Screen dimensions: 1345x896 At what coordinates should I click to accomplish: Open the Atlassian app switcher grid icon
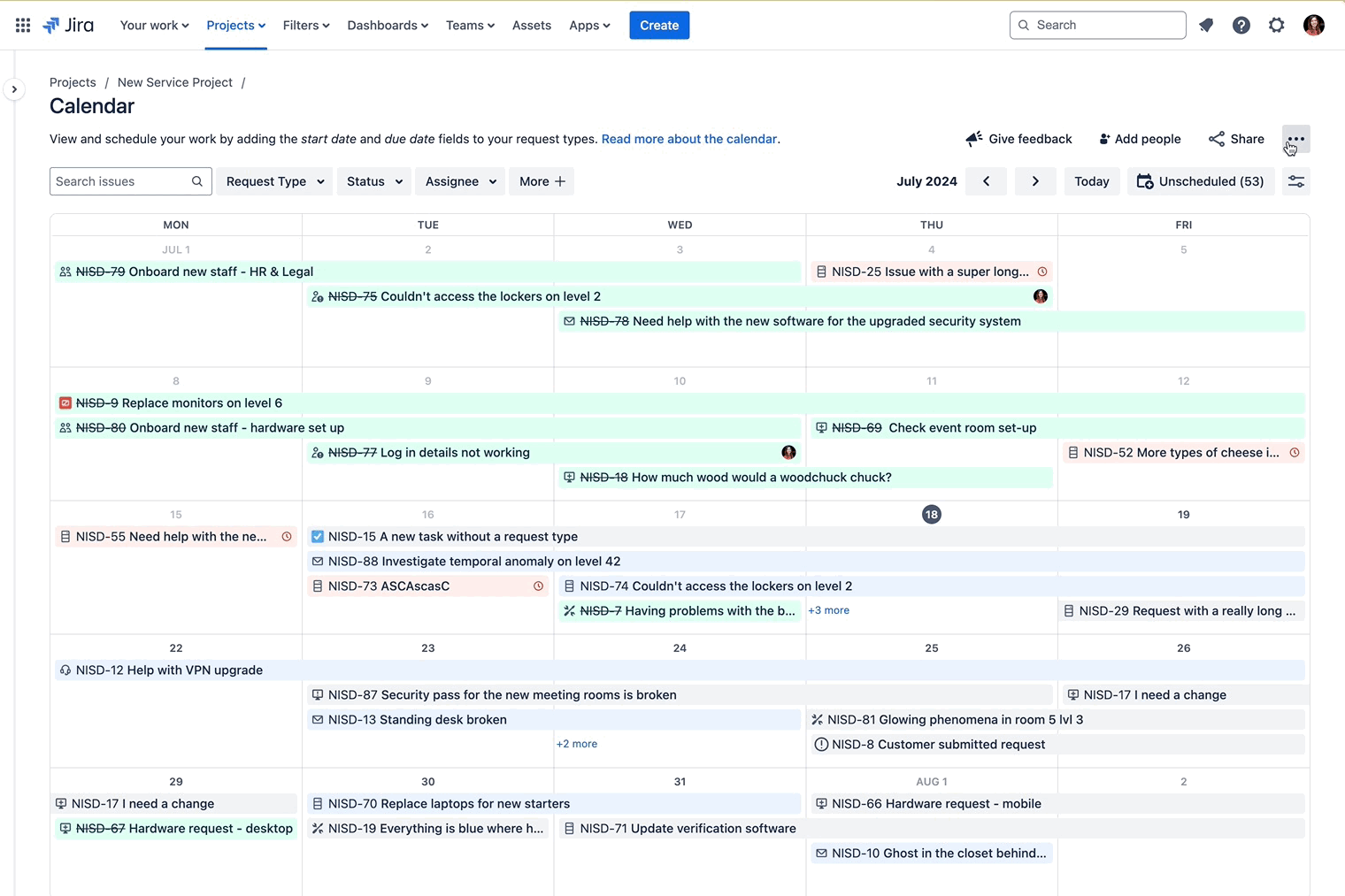[x=22, y=25]
